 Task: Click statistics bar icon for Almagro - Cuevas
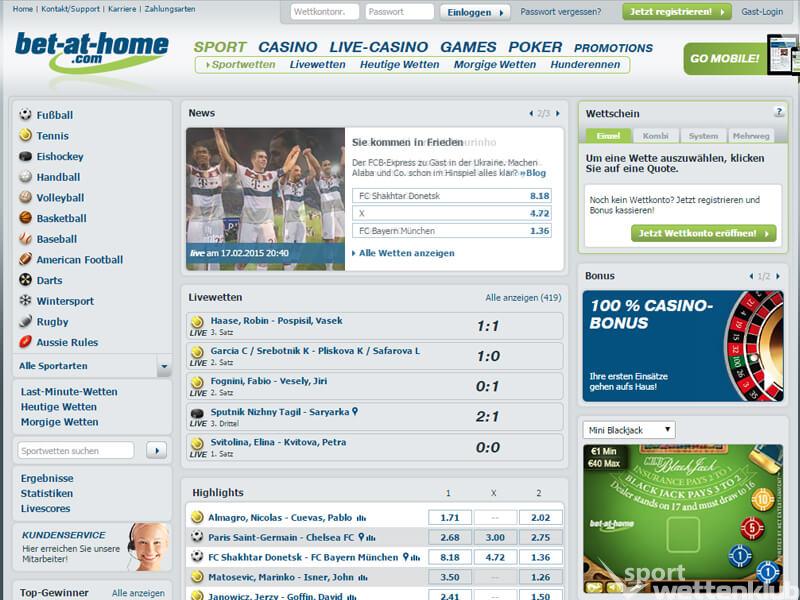point(361,518)
